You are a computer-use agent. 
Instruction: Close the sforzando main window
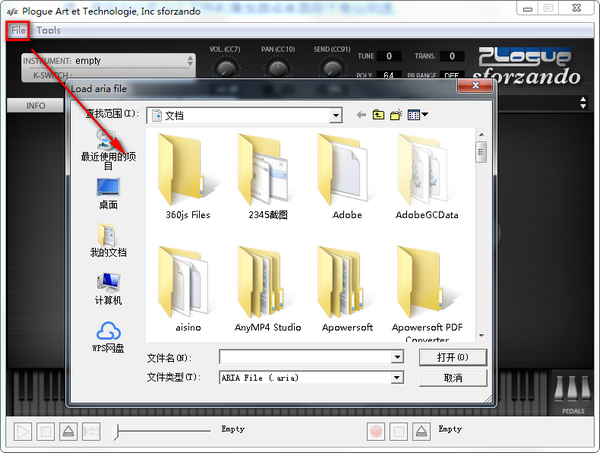[577, 8]
